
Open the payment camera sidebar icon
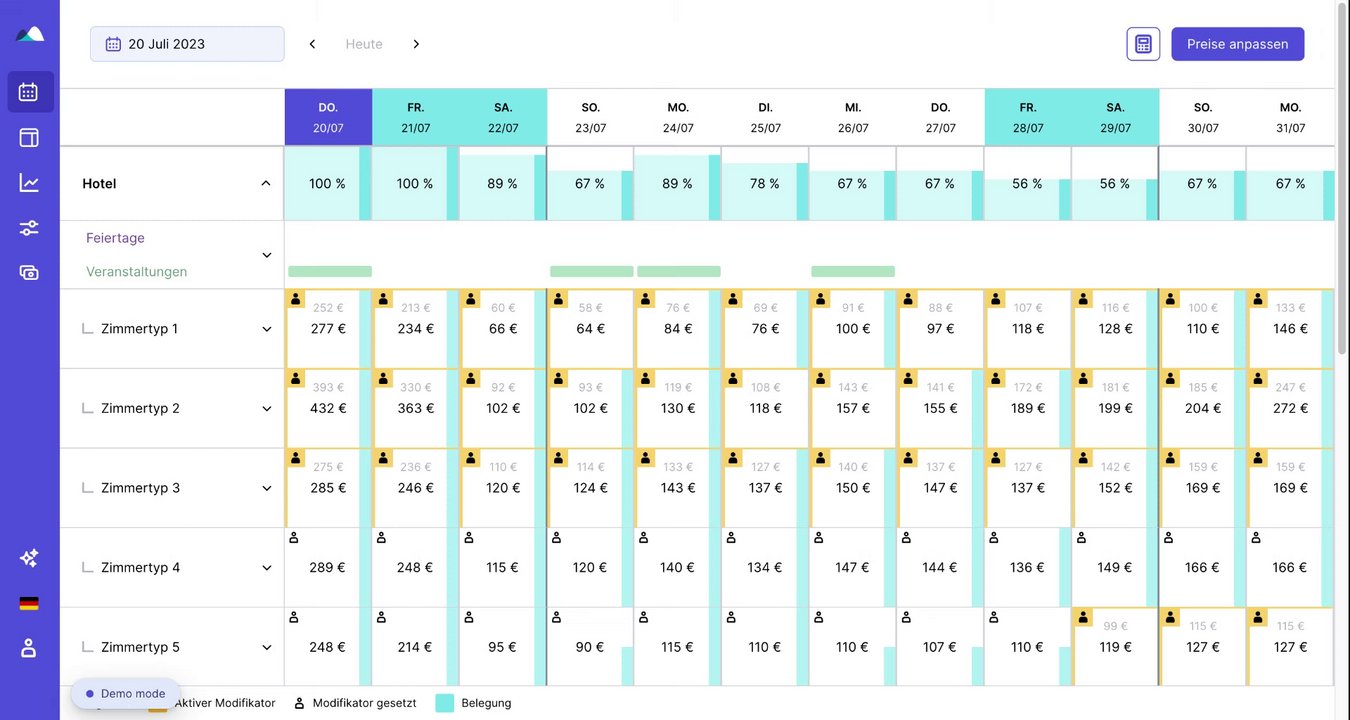29,273
